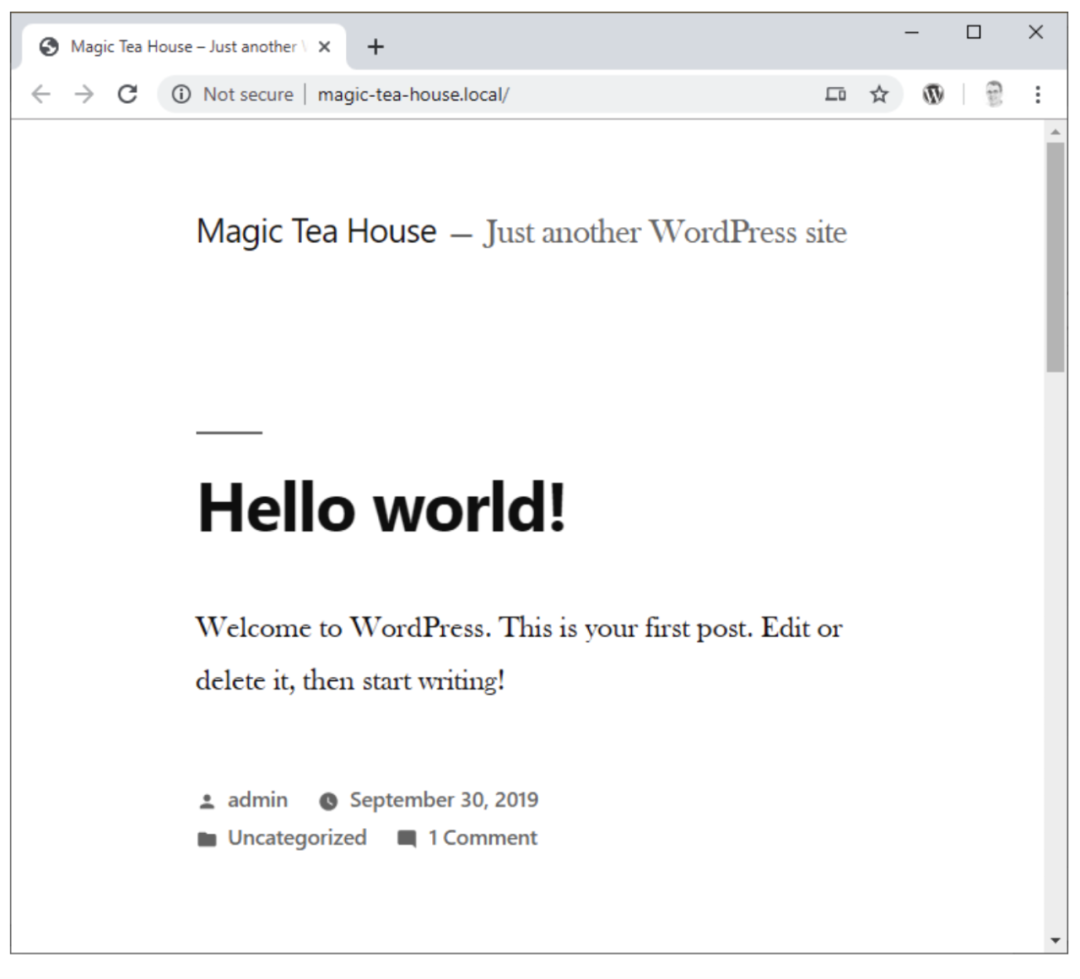Viewport: 1080px width, 979px height.
Task: Click the globe favicon on the tab
Action: pos(48,47)
